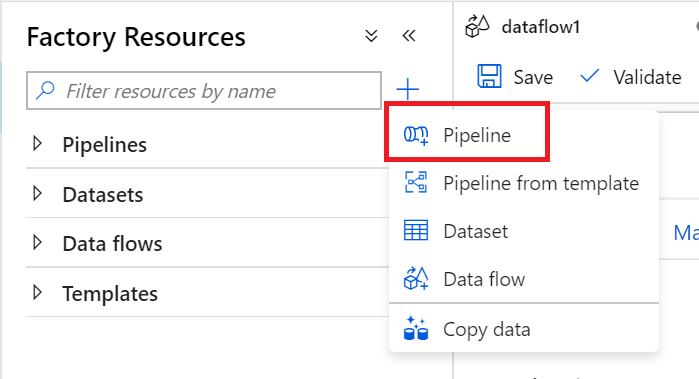Image resolution: width=699 pixels, height=379 pixels.
Task: Click the Save button label
Action: 533,77
